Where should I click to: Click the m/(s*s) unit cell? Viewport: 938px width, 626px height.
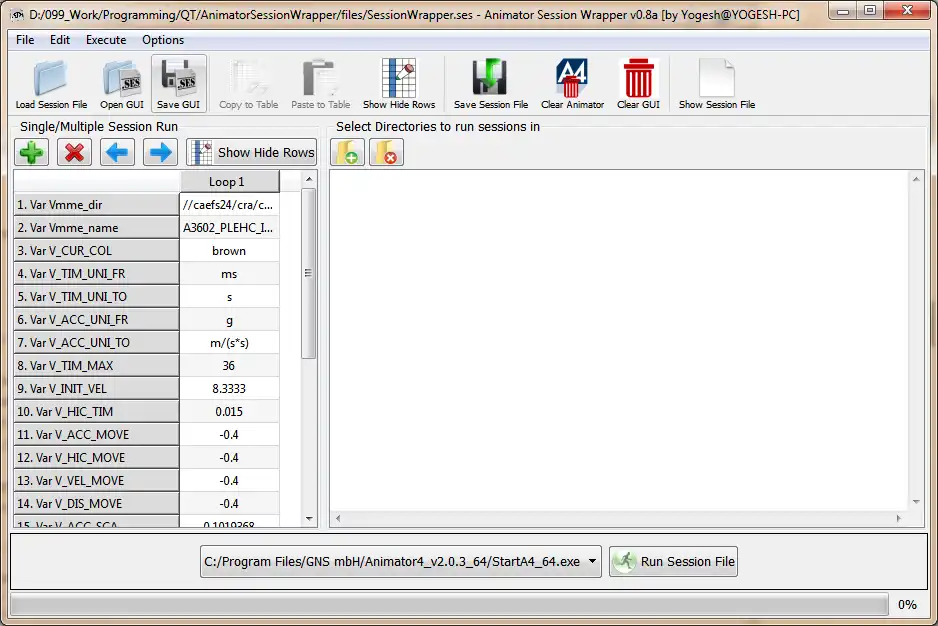click(229, 342)
